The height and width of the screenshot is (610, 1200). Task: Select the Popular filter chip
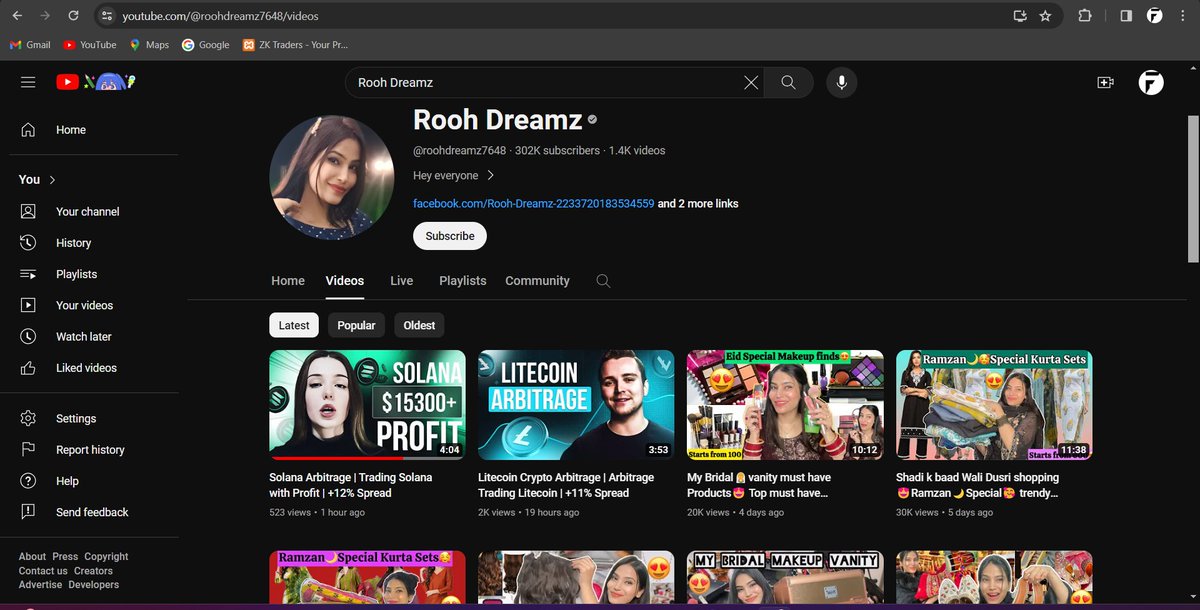point(356,325)
